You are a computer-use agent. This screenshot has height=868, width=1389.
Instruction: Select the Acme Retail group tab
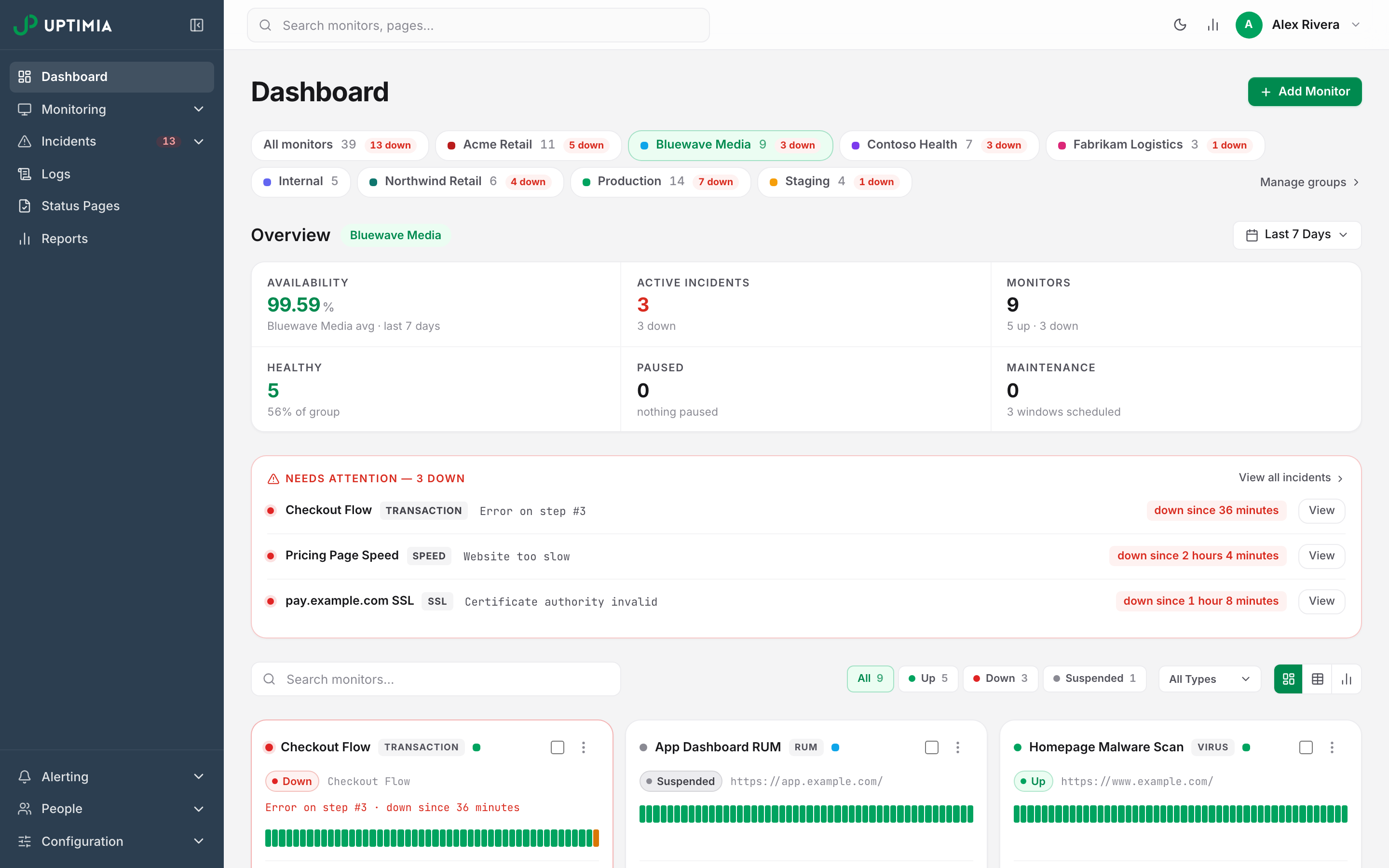pyautogui.click(x=528, y=145)
